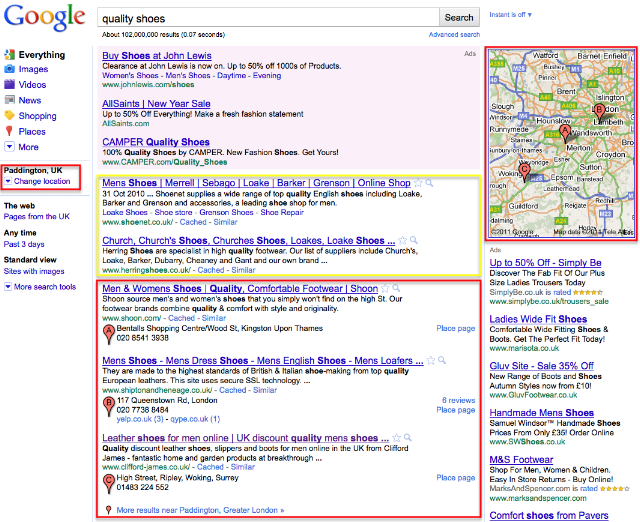The width and height of the screenshot is (640, 522).
Task: Click the Everything sidebar icon
Action: pyautogui.click(x=9, y=55)
